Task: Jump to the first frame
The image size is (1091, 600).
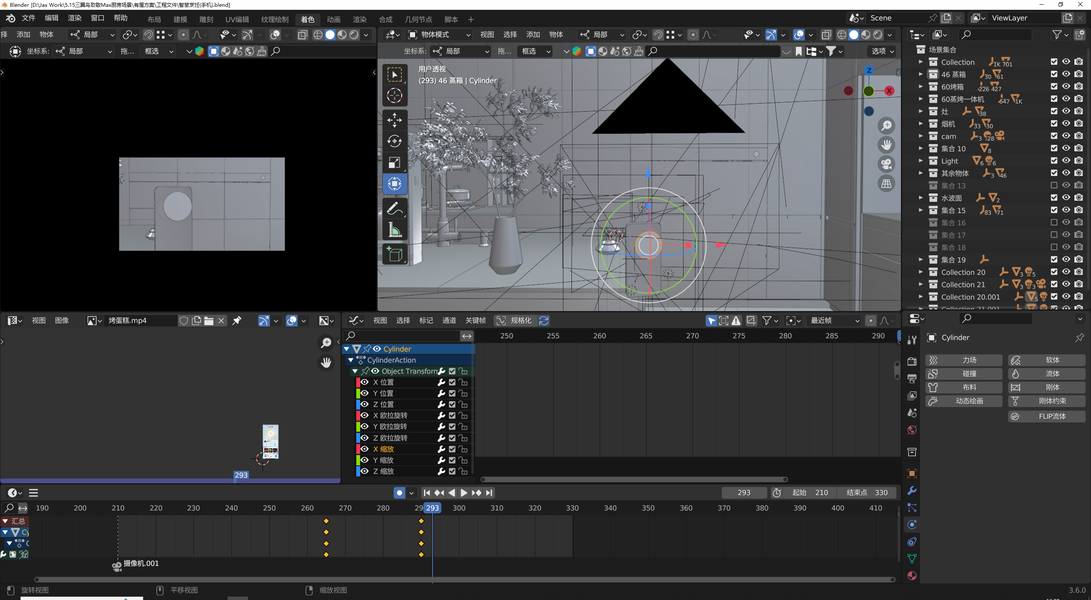Action: tap(427, 492)
